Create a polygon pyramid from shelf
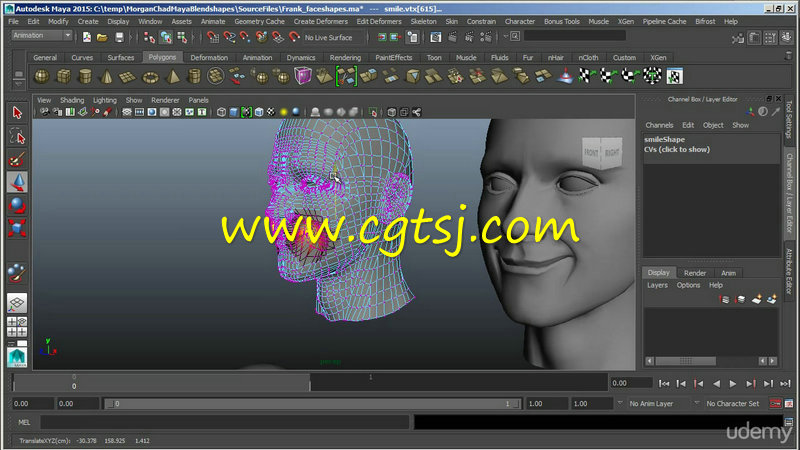The width and height of the screenshot is (800, 450). tap(173, 77)
